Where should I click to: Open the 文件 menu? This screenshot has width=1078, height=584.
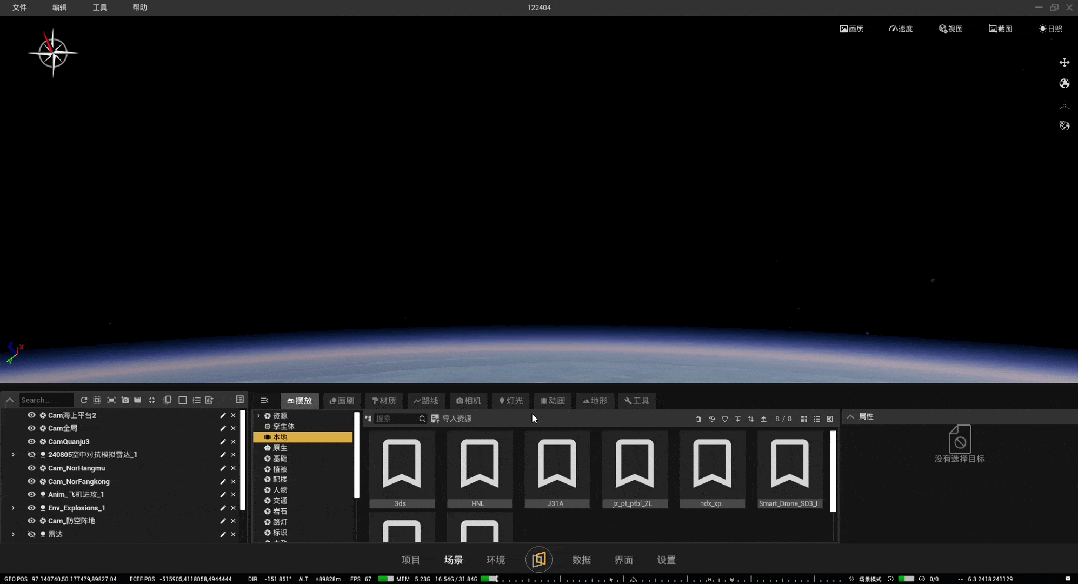click(x=19, y=7)
